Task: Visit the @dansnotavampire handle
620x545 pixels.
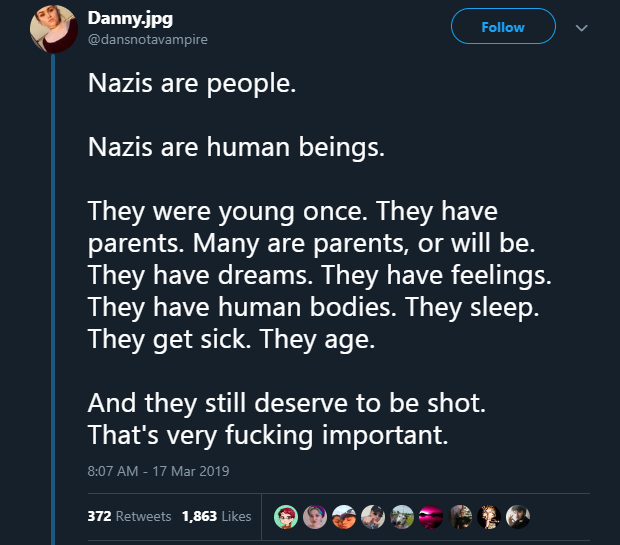Action: click(148, 39)
